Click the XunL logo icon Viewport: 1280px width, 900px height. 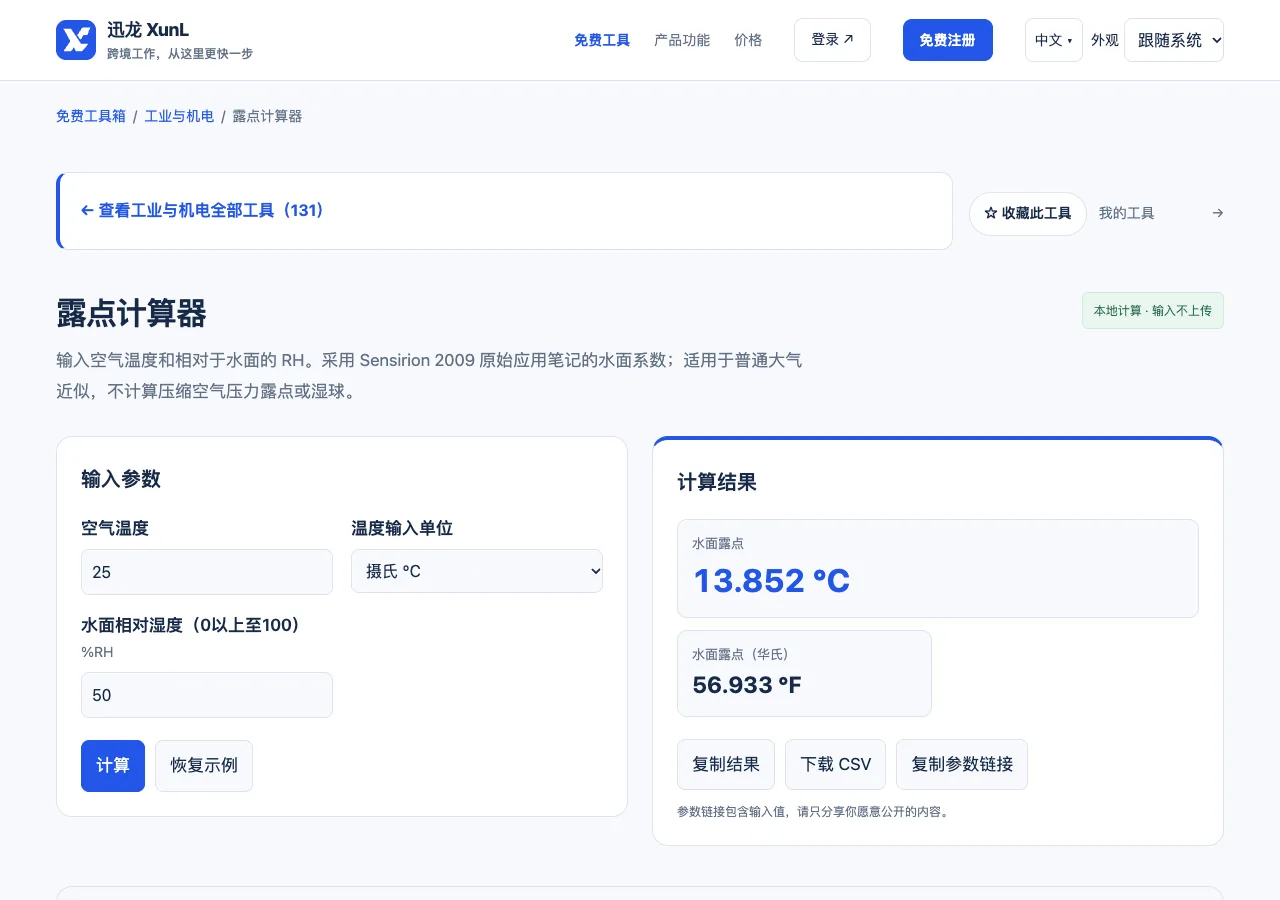point(76,40)
